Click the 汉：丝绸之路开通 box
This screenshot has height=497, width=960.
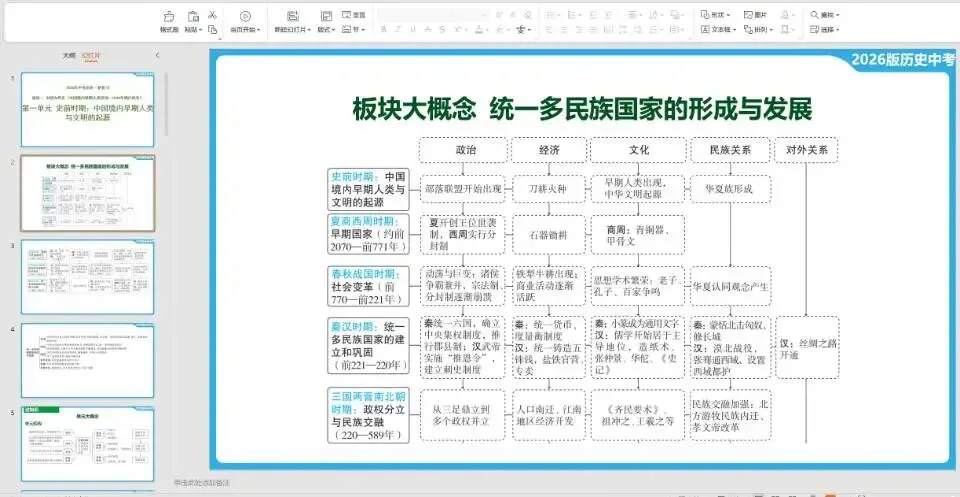807,347
